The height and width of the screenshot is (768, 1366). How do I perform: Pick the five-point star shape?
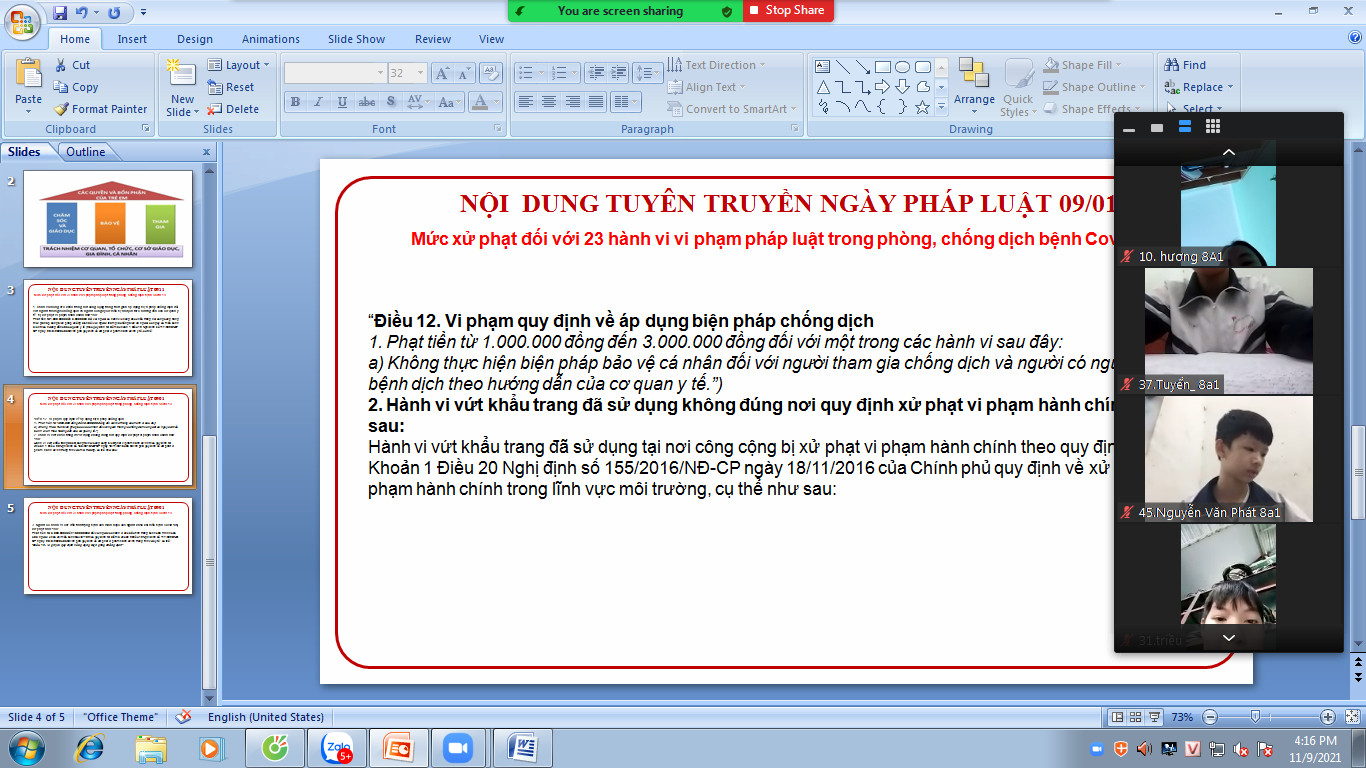(x=922, y=106)
